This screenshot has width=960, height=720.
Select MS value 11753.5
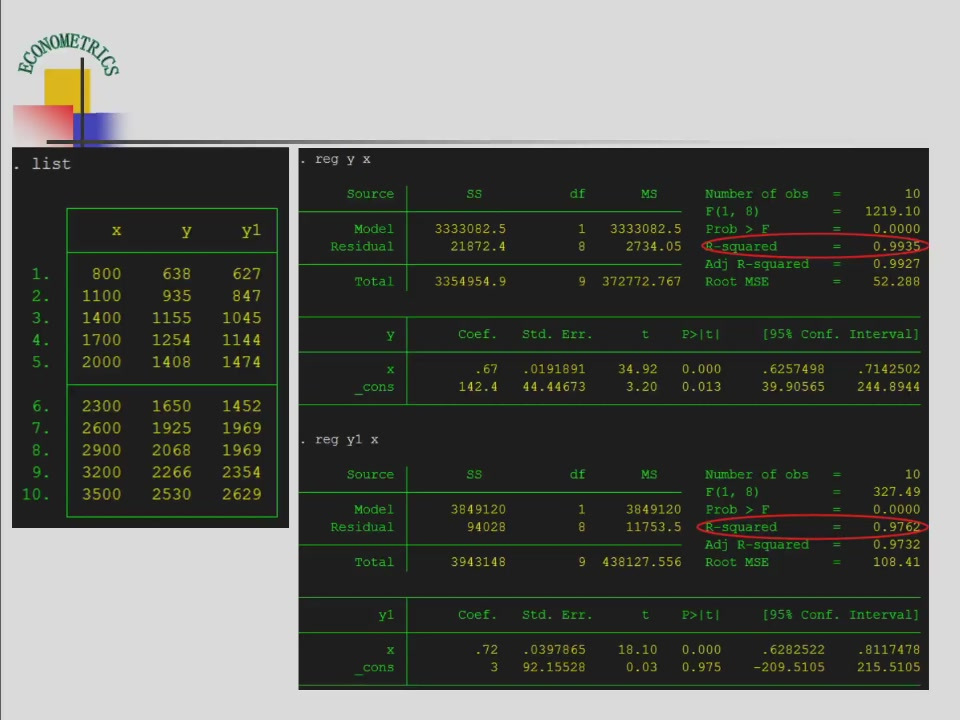coord(653,527)
